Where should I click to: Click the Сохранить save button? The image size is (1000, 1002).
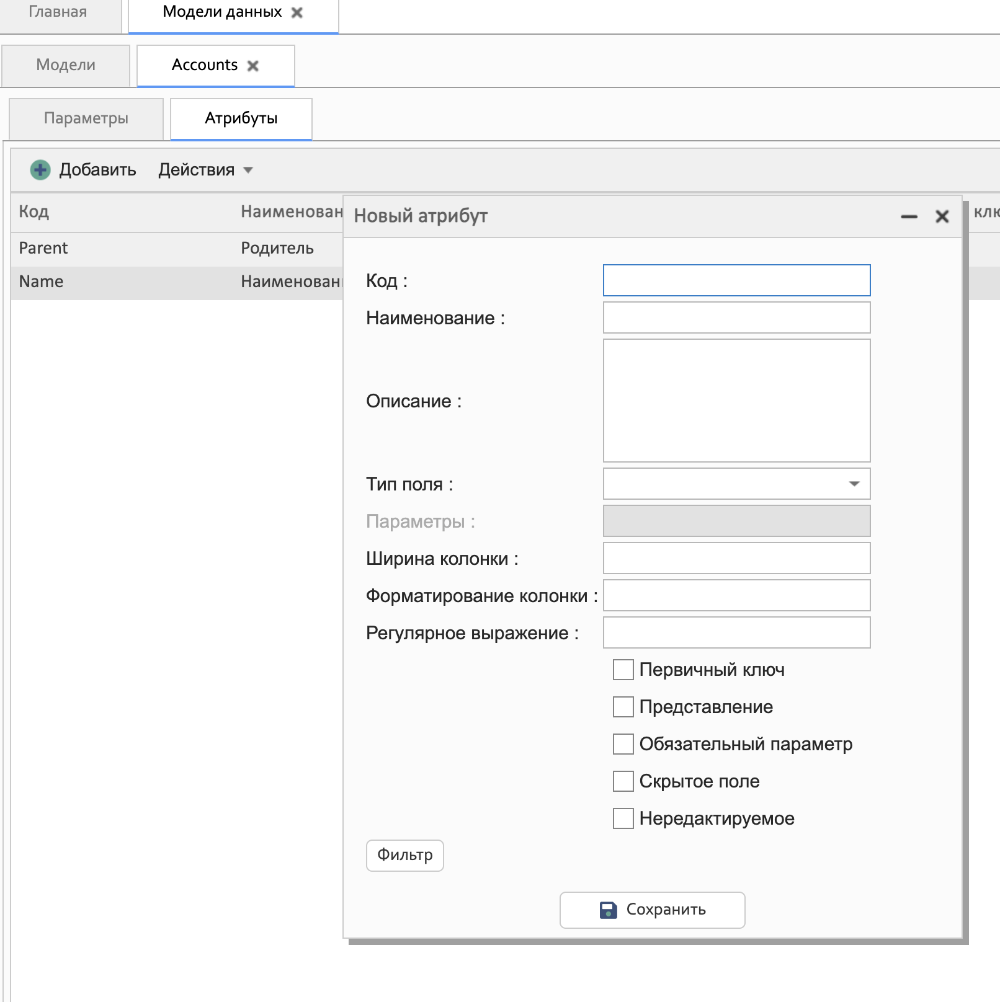pyautogui.click(x=652, y=910)
